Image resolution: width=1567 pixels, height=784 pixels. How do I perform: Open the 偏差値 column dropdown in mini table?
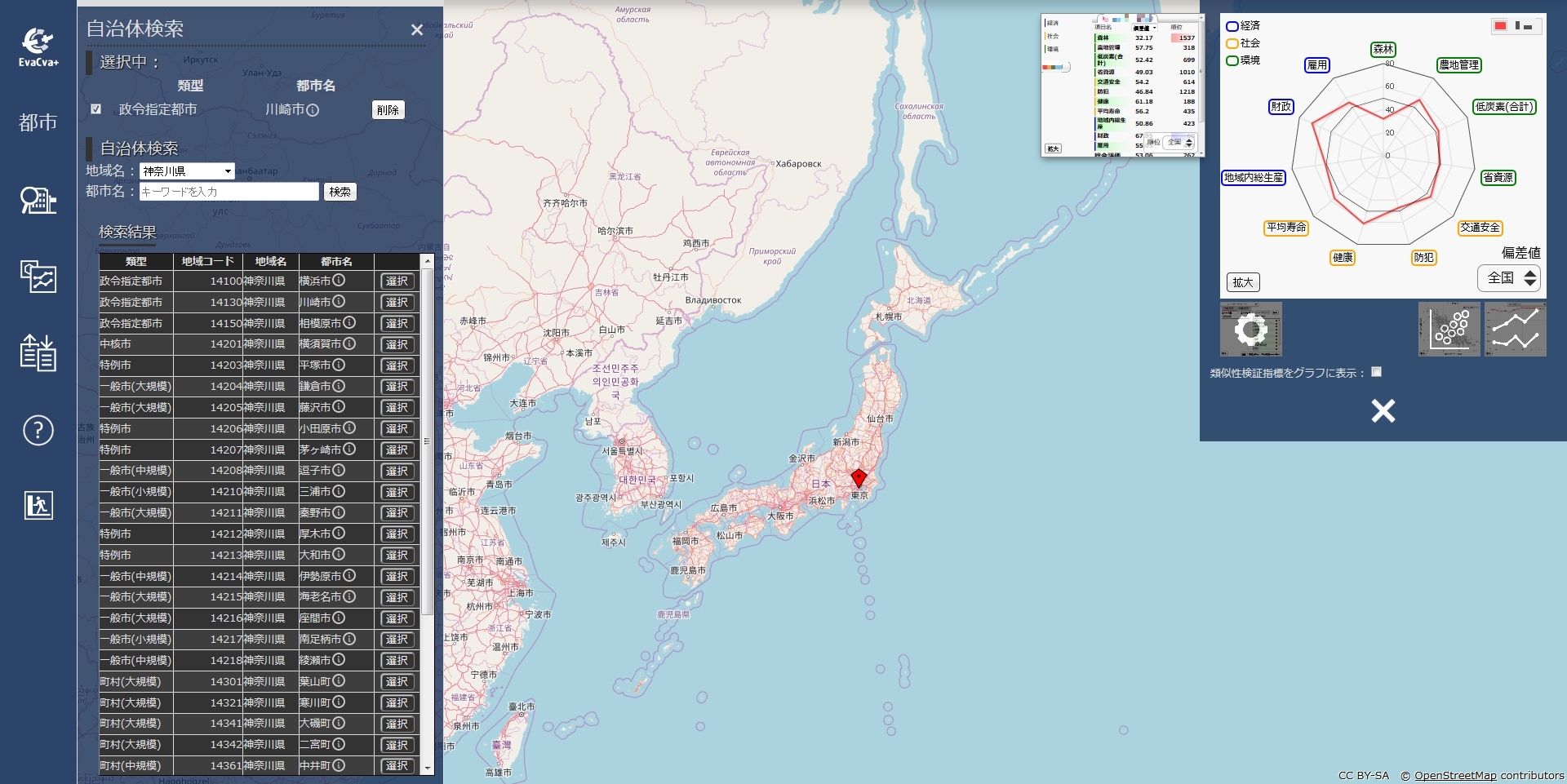click(1145, 28)
